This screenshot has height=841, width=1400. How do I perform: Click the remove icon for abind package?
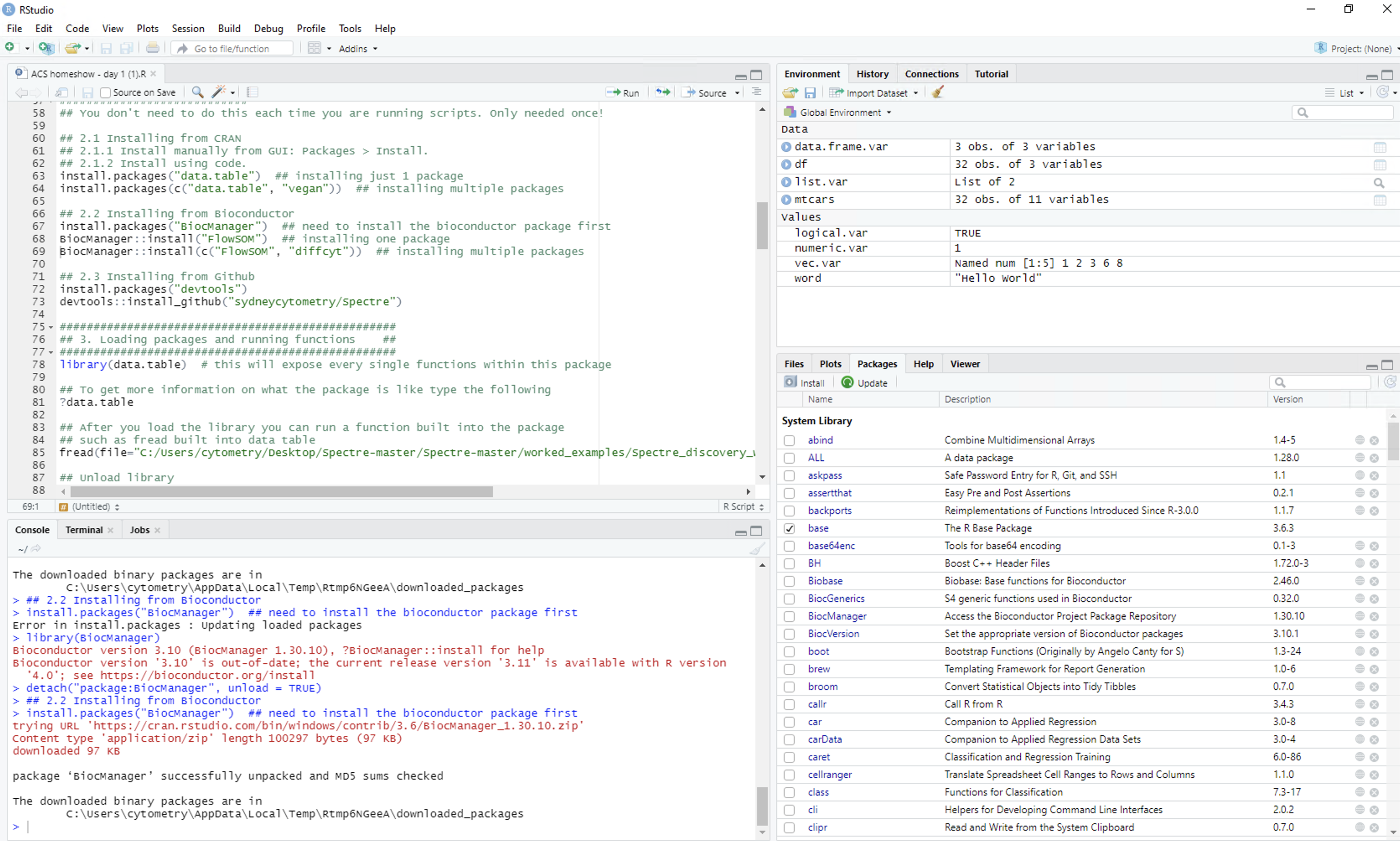tap(1374, 440)
